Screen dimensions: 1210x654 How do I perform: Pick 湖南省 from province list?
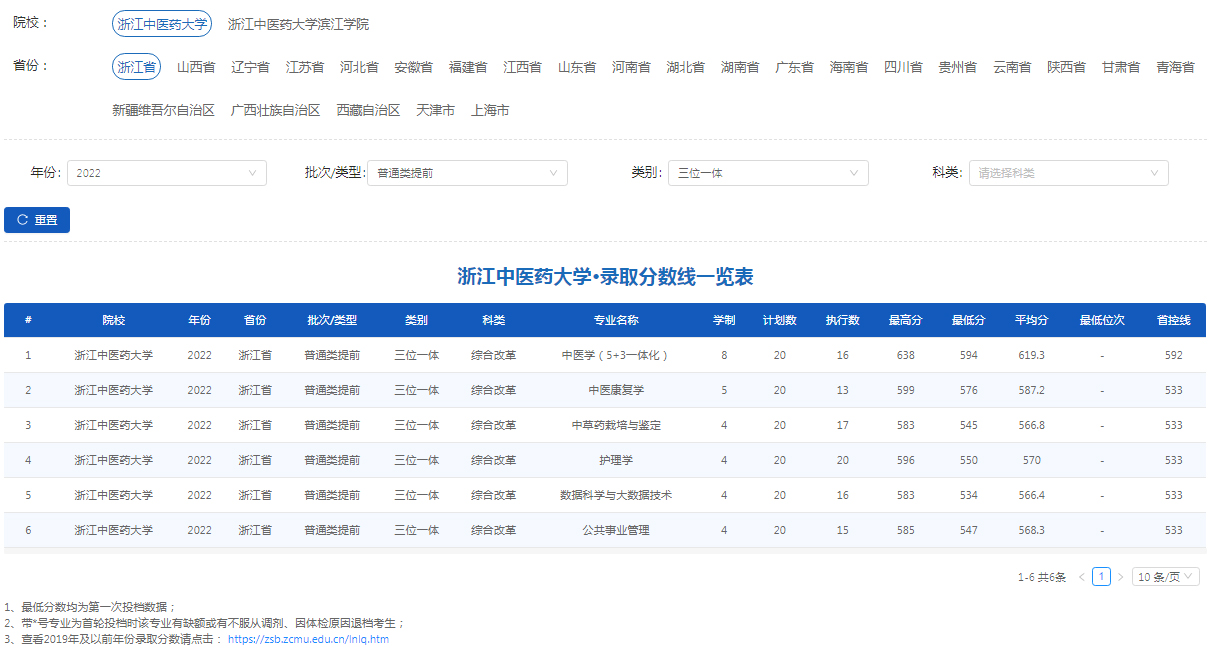coord(740,67)
